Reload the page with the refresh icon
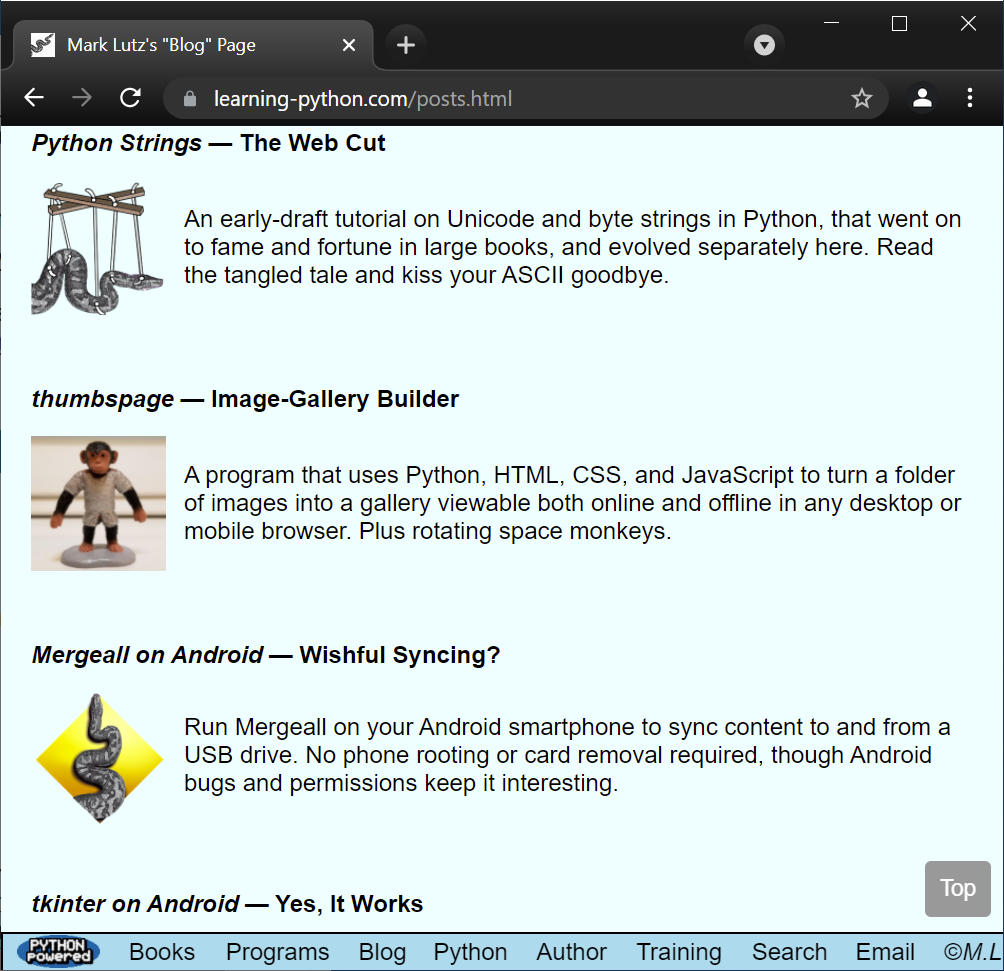Screen dimensions: 1004x971 (x=130, y=98)
